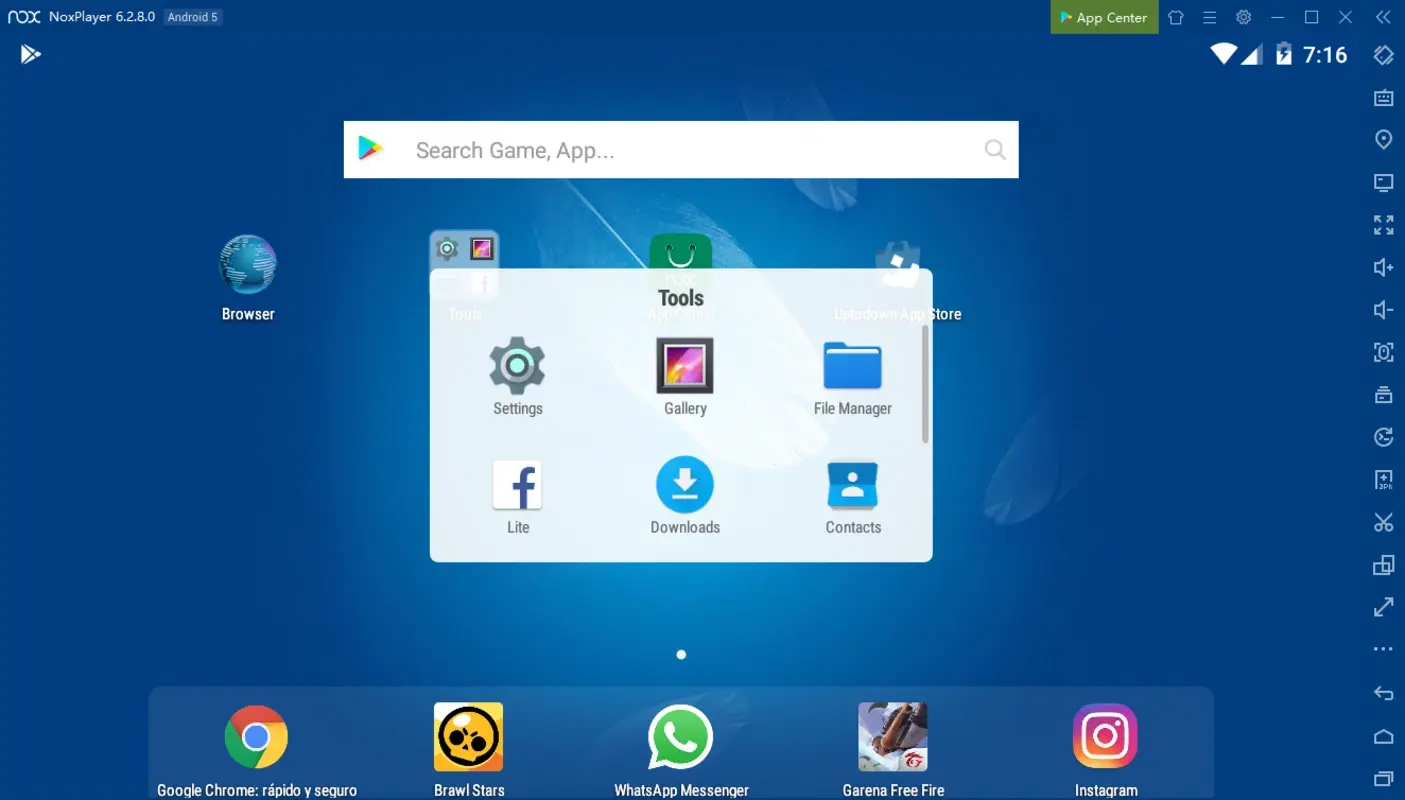Open keyboard mapping controls in the sidebar
The width and height of the screenshot is (1405, 800).
pos(1383,97)
